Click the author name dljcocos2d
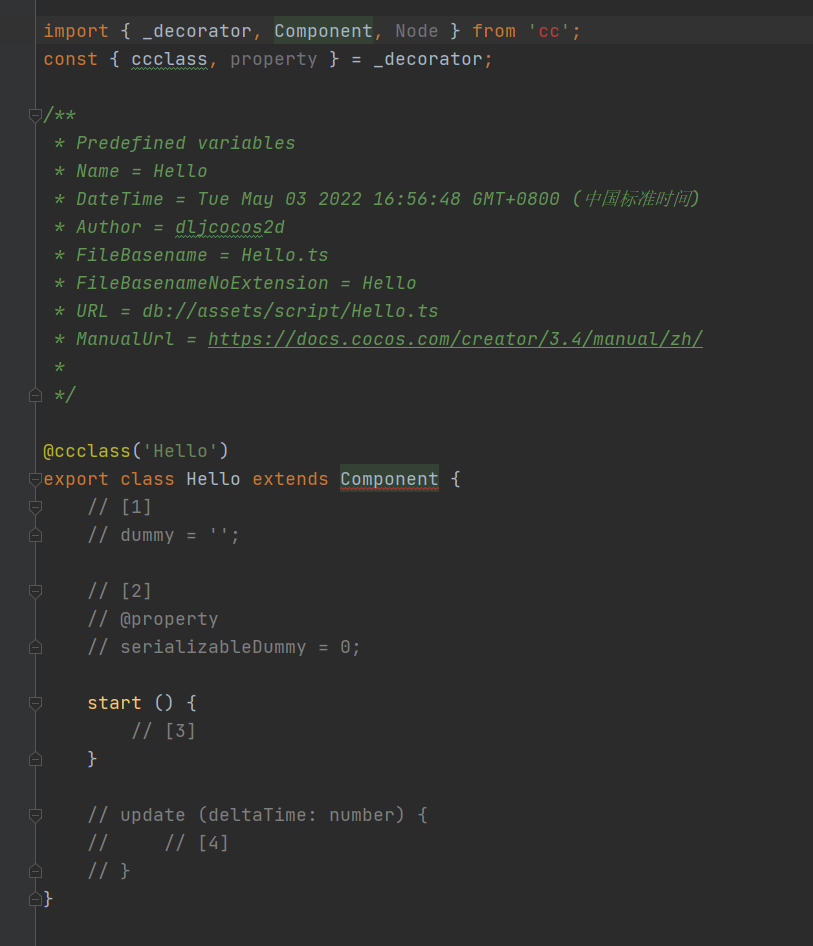Viewport: 813px width, 946px height. (230, 227)
